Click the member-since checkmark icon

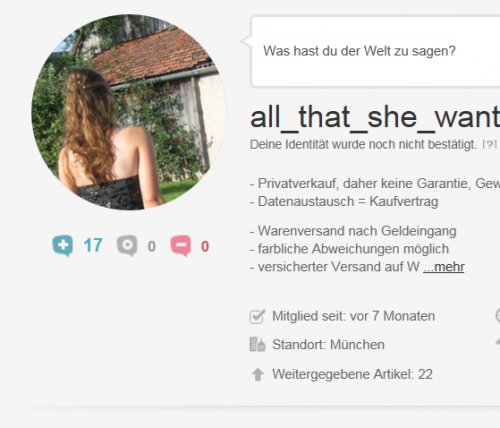tap(257, 316)
